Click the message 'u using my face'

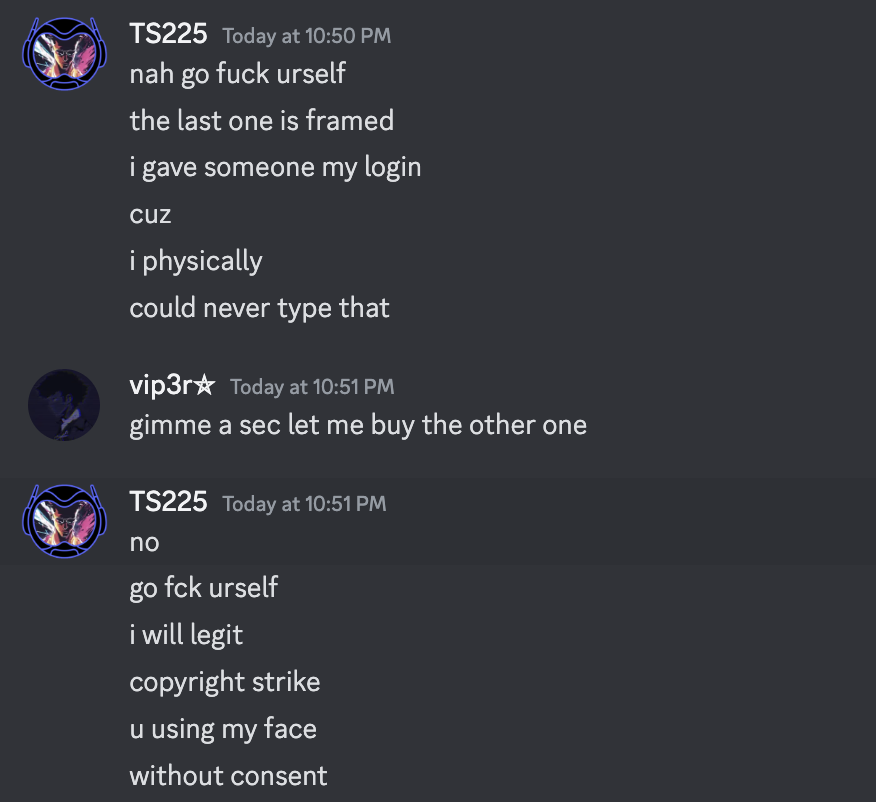pyautogui.click(x=222, y=728)
